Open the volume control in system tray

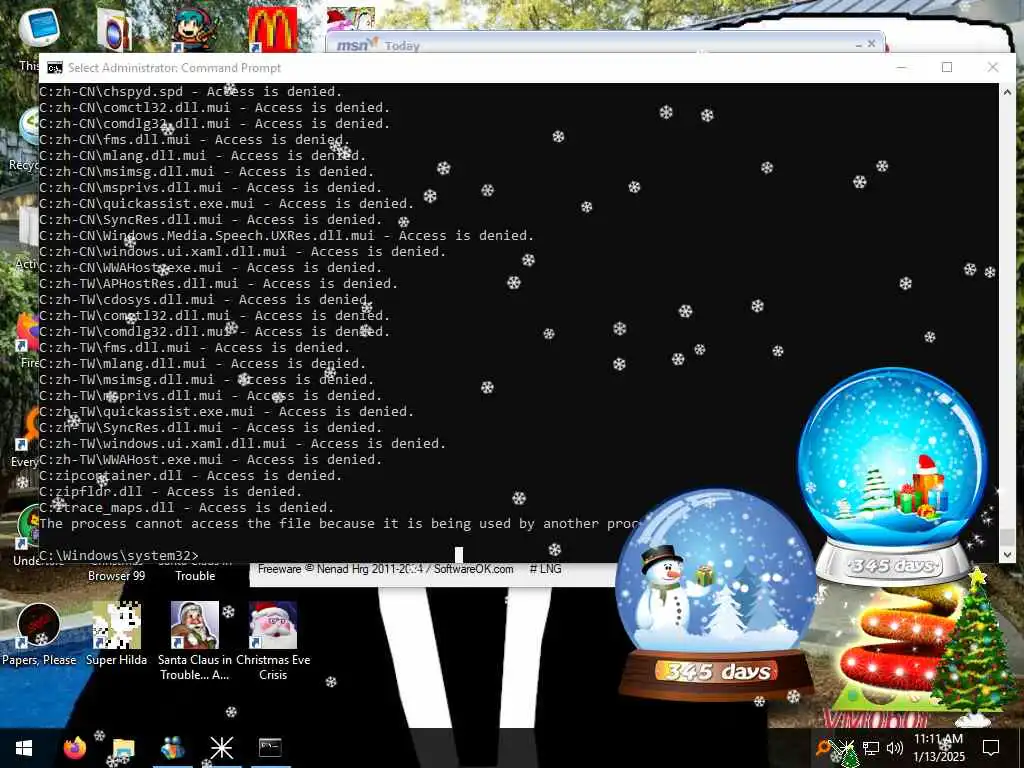tap(895, 748)
